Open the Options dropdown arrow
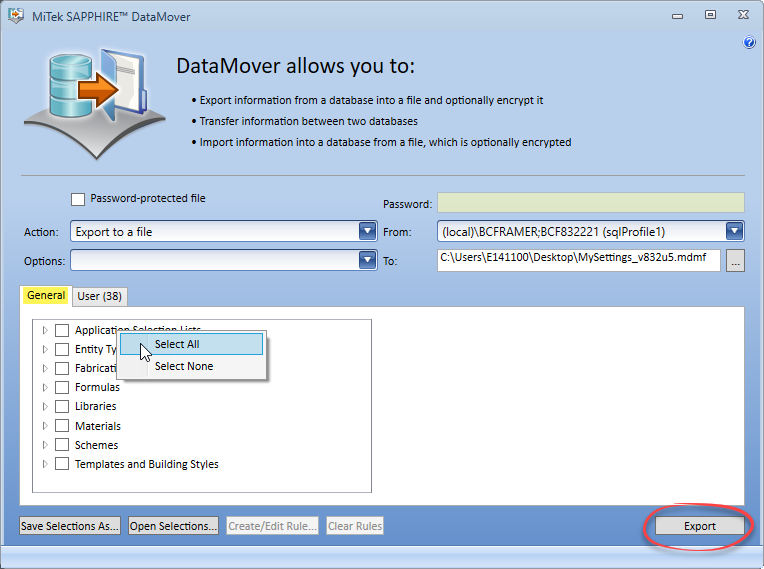The width and height of the screenshot is (764, 569). (367, 260)
